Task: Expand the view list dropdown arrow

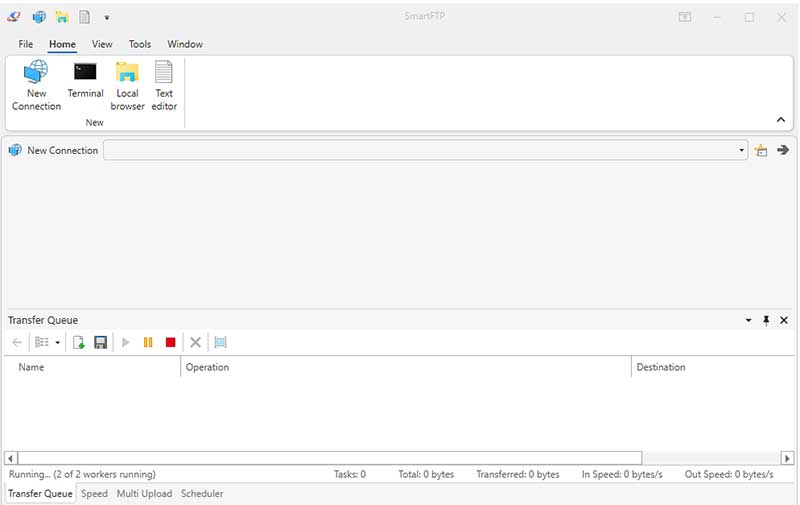Action: 58,343
